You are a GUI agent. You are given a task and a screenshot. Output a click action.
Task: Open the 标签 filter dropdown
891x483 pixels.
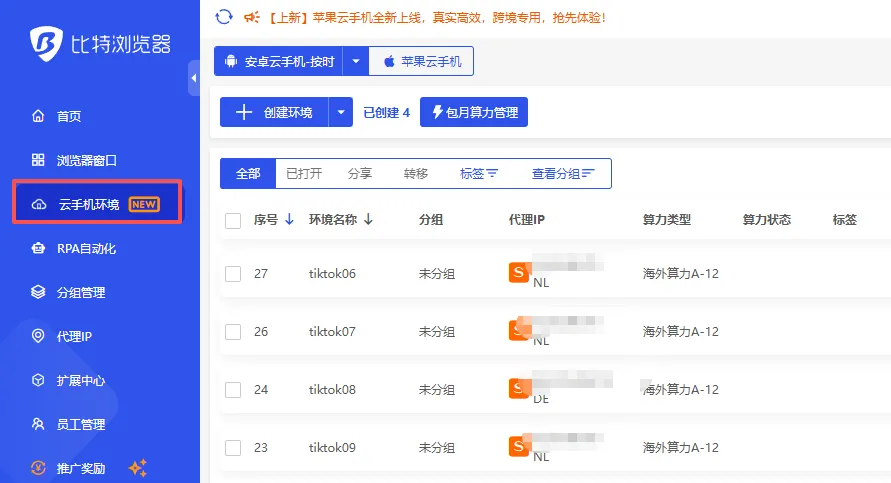[x=478, y=173]
